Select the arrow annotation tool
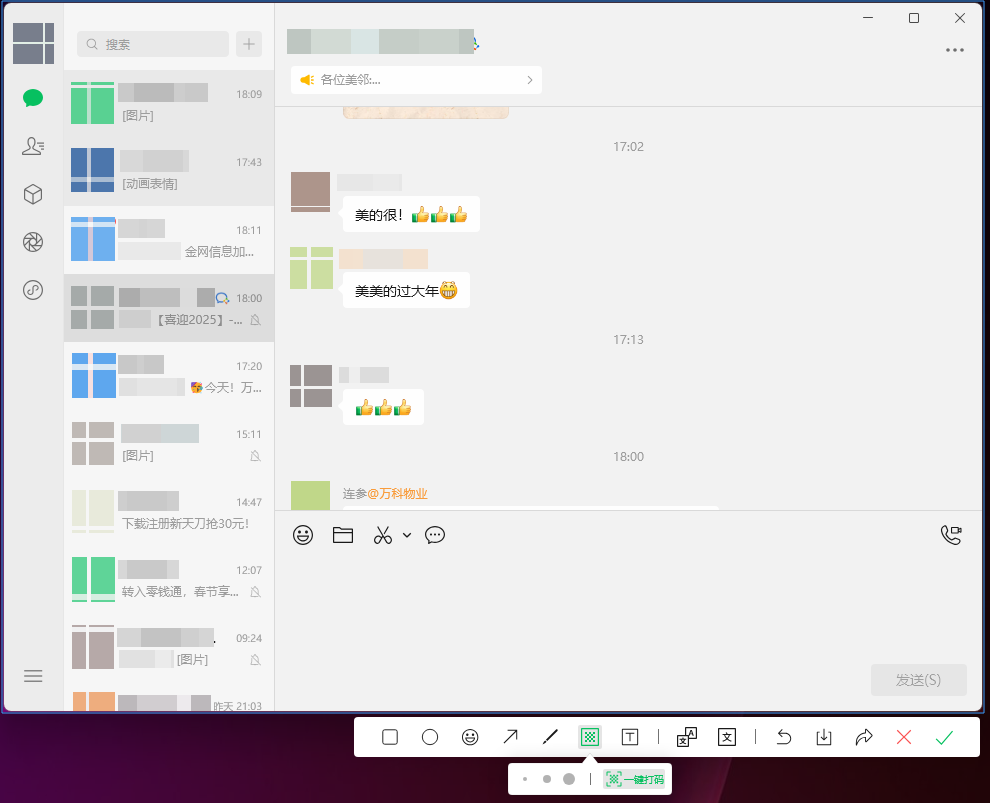 (510, 737)
